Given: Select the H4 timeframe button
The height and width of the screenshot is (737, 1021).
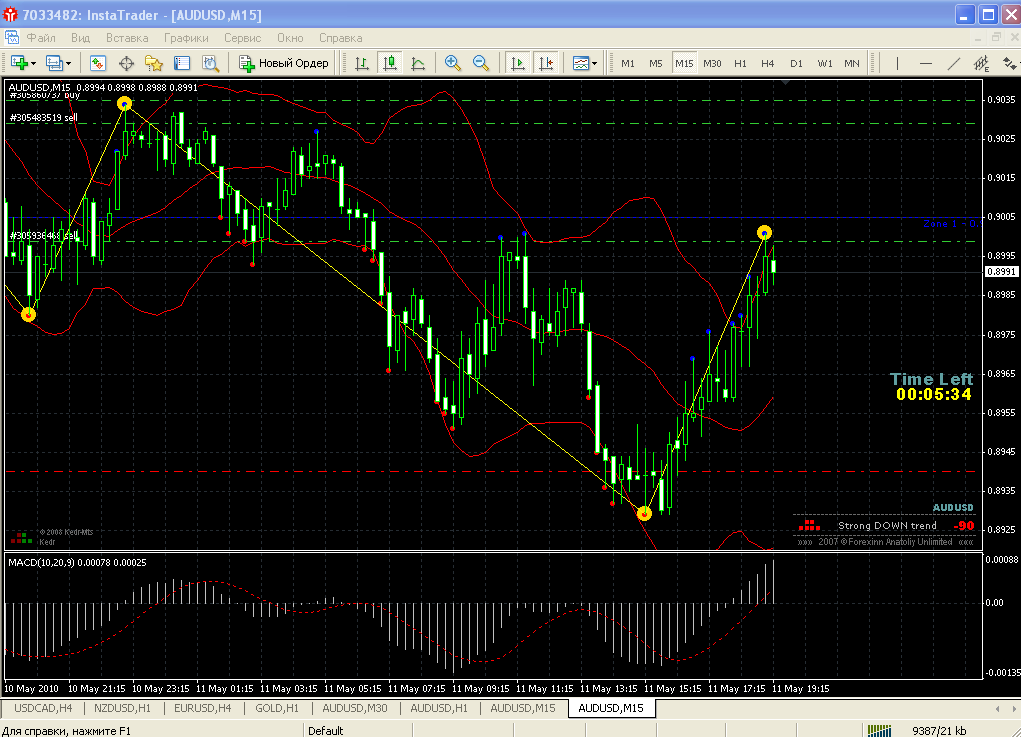Looking at the screenshot, I should click(x=767, y=63).
